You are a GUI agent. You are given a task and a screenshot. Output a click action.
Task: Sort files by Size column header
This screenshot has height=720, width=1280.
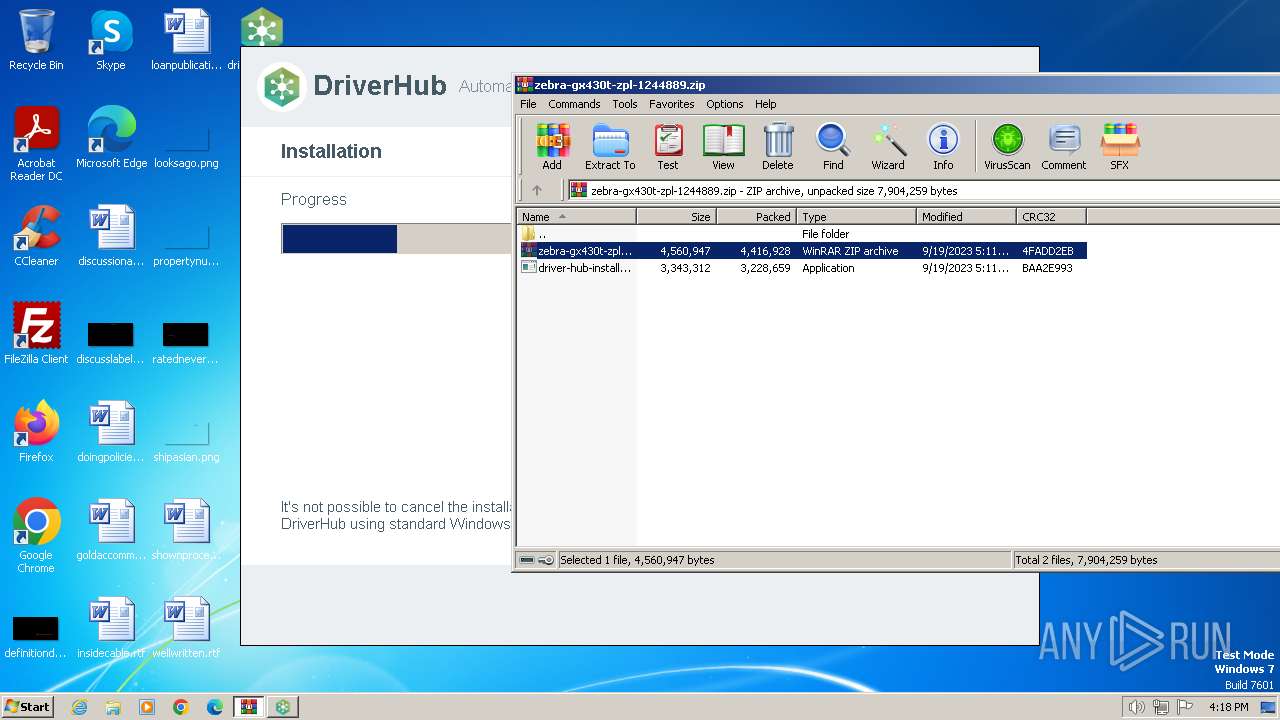tap(676, 216)
